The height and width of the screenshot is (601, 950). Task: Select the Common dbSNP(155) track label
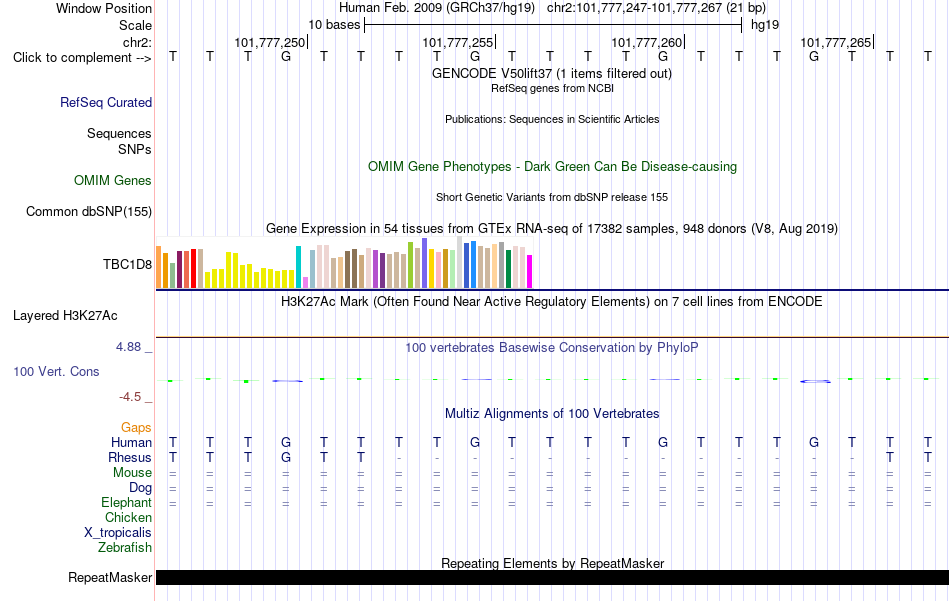click(x=88, y=211)
